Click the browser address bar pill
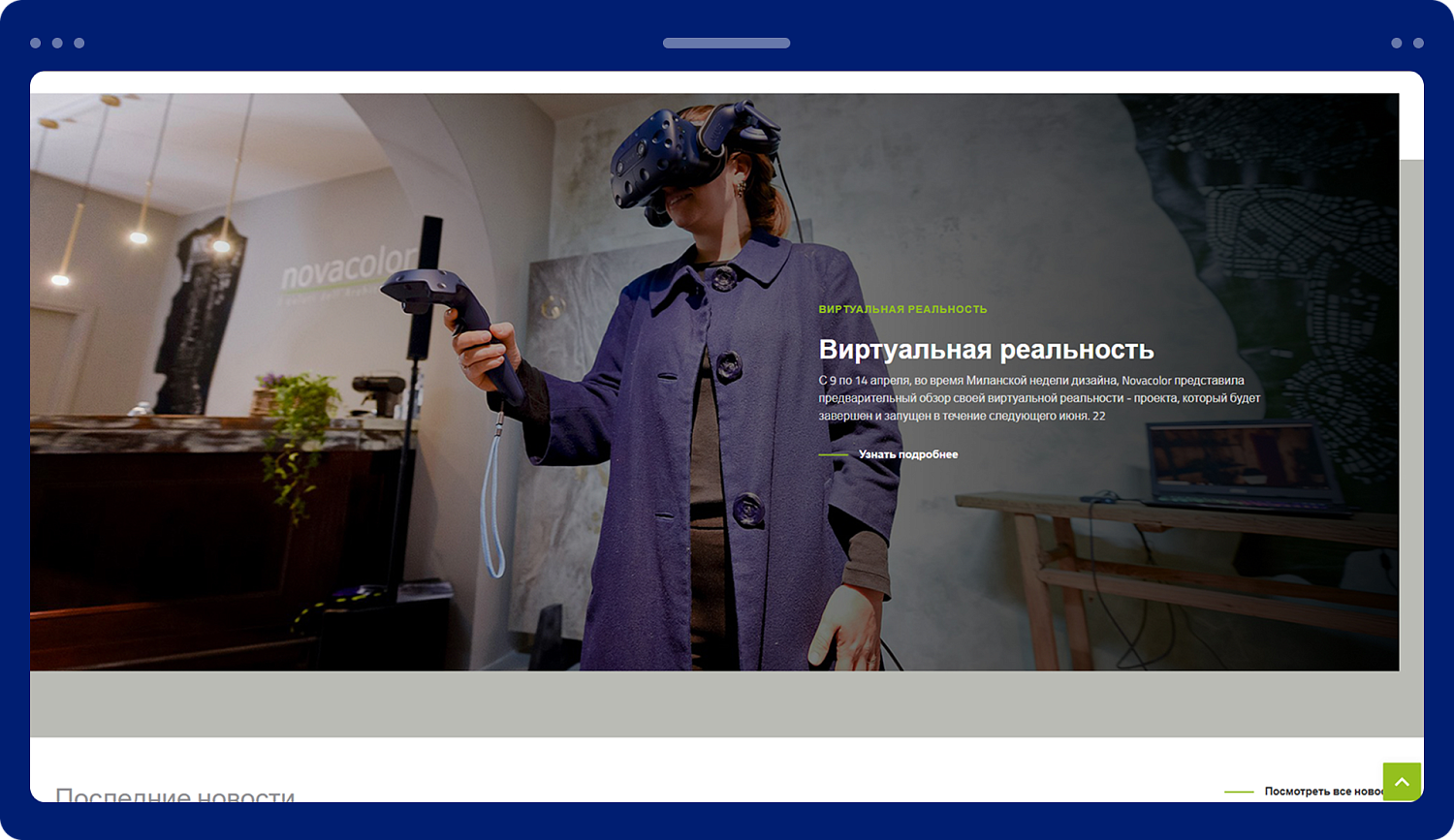Screen dimensions: 1454x840 [x=726, y=43]
